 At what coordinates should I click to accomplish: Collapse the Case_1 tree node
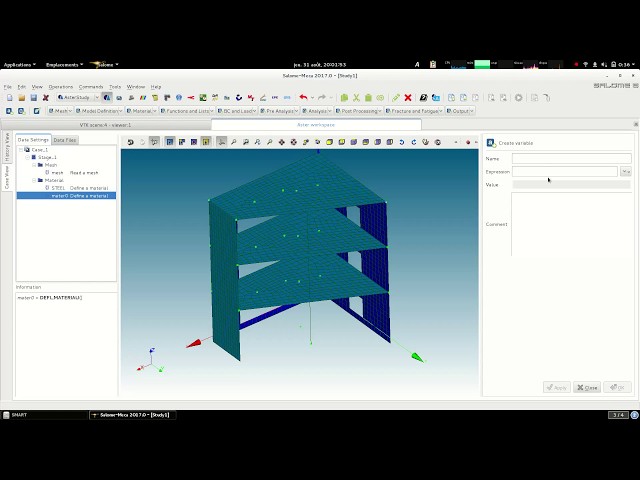(x=21, y=150)
